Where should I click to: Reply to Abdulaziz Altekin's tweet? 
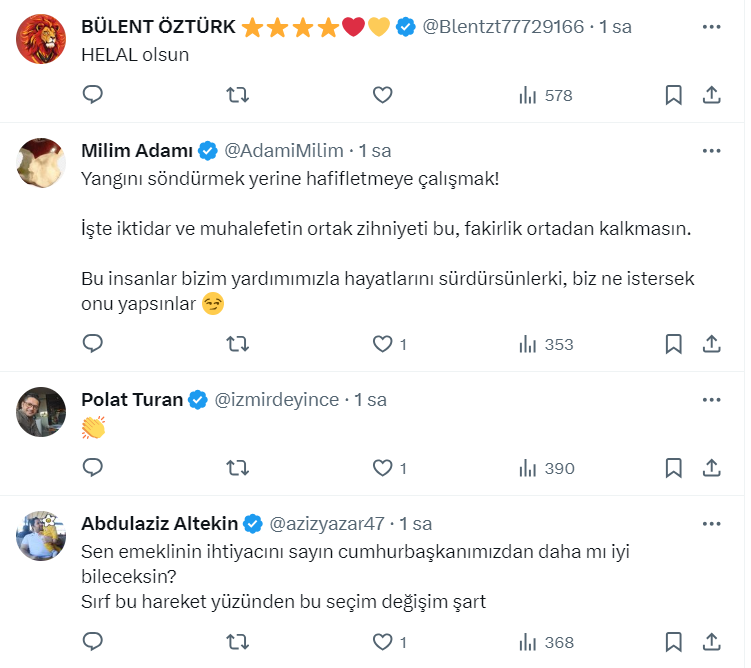93,642
